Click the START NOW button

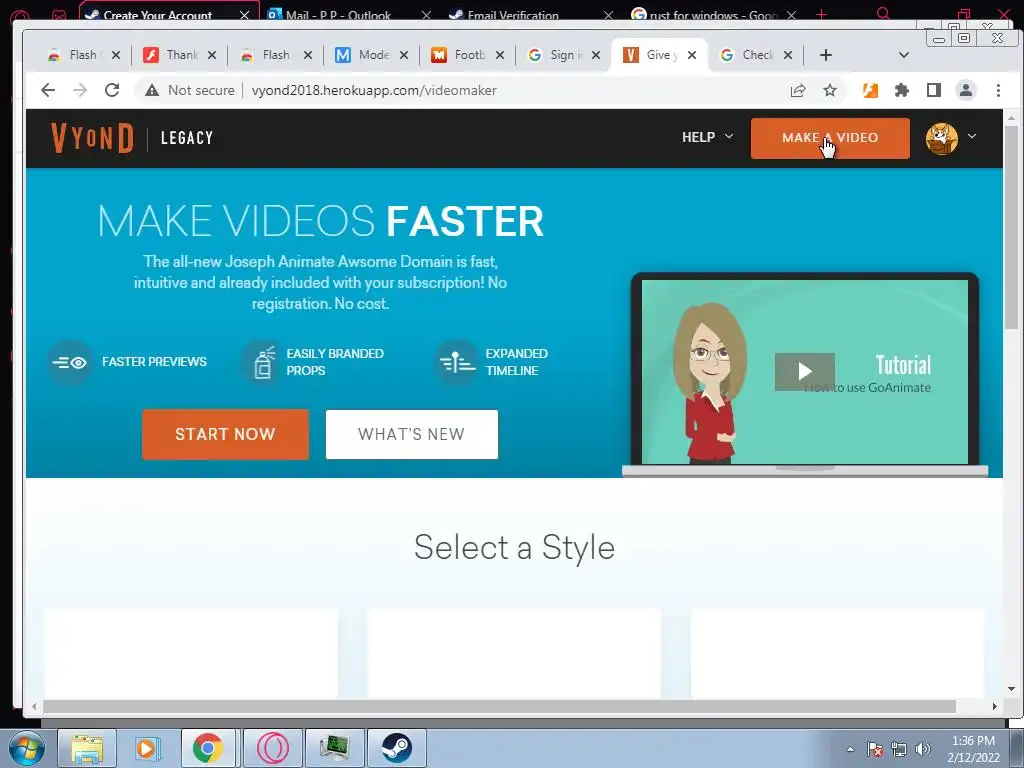(225, 434)
